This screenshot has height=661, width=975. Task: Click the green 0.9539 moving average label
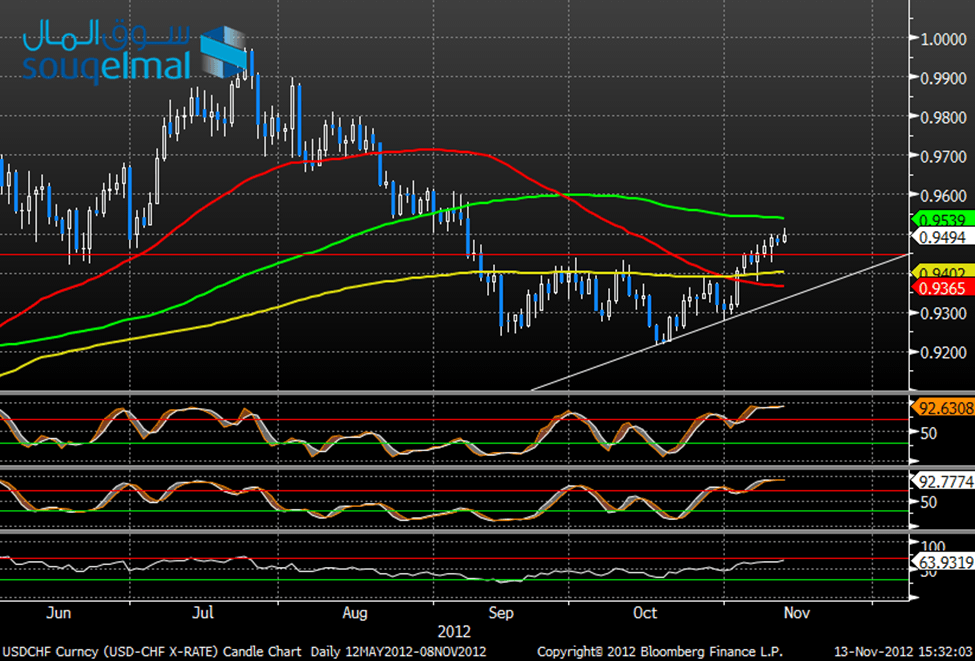(x=940, y=219)
